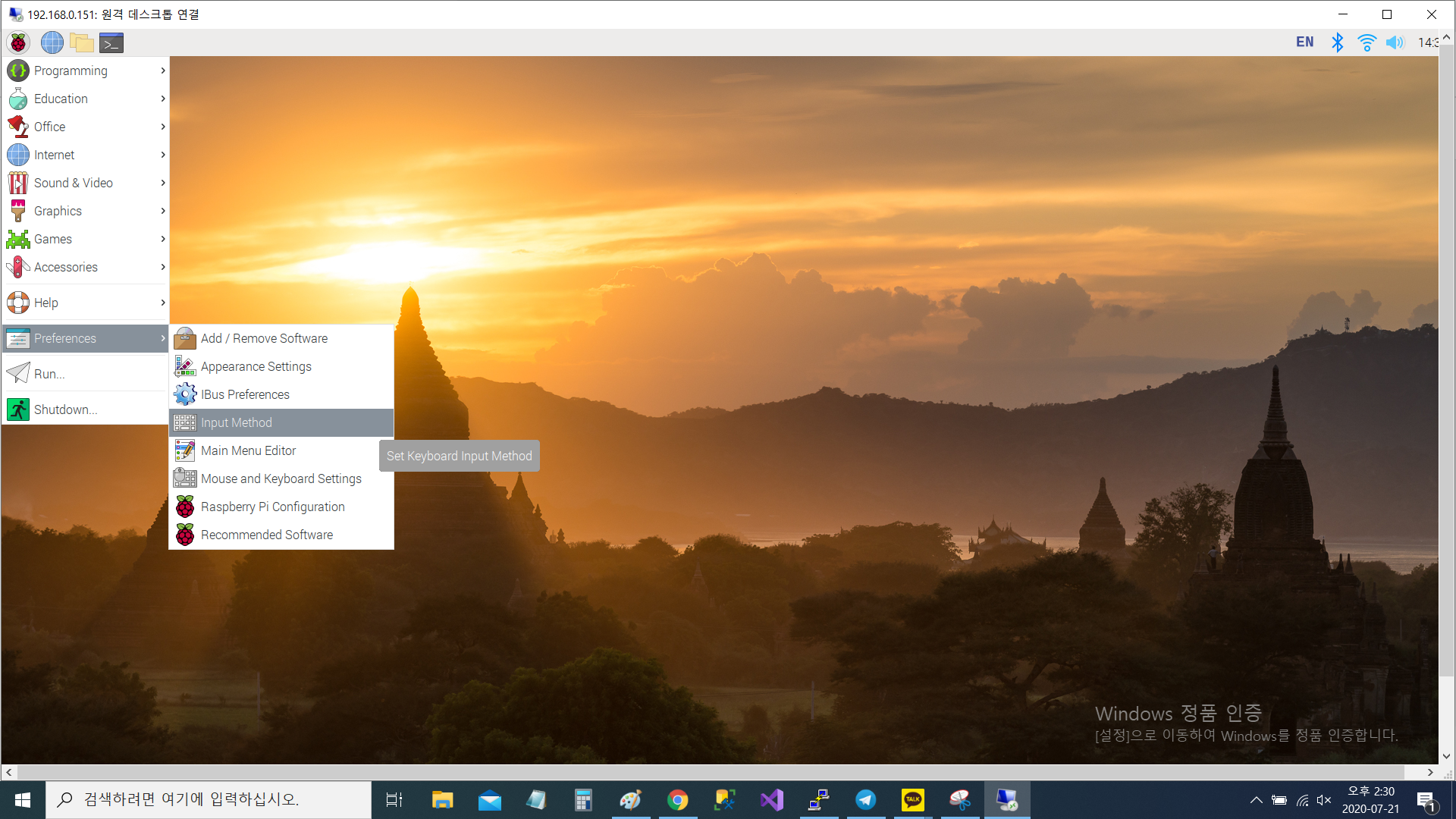Expand the Sound & Video submenu
This screenshot has height=819, width=1456.
(x=85, y=183)
